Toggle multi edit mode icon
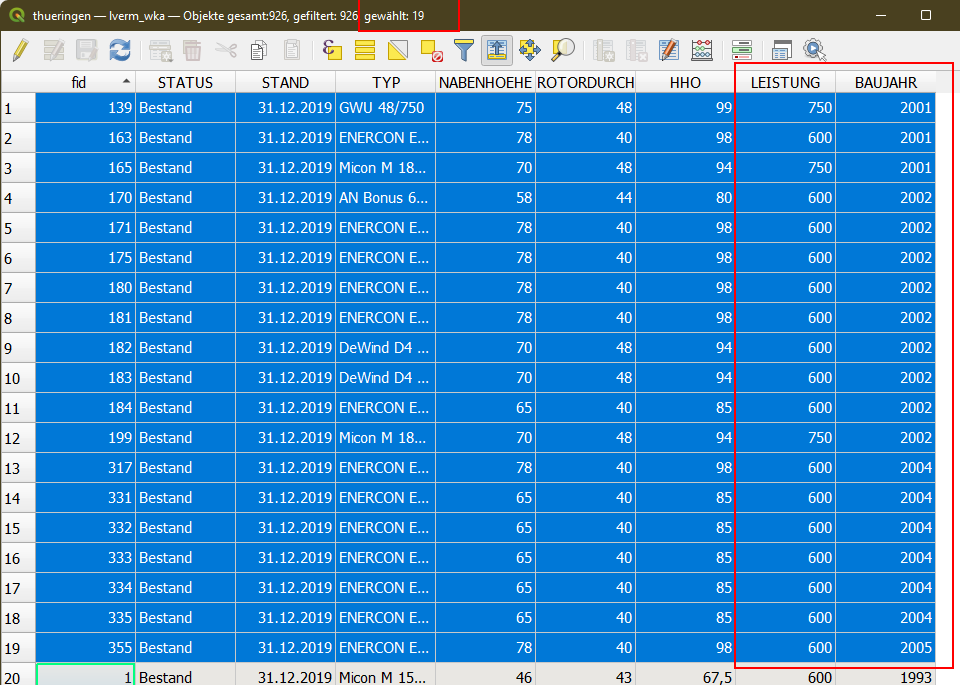Viewport: 960px width, 685px height. [54, 50]
